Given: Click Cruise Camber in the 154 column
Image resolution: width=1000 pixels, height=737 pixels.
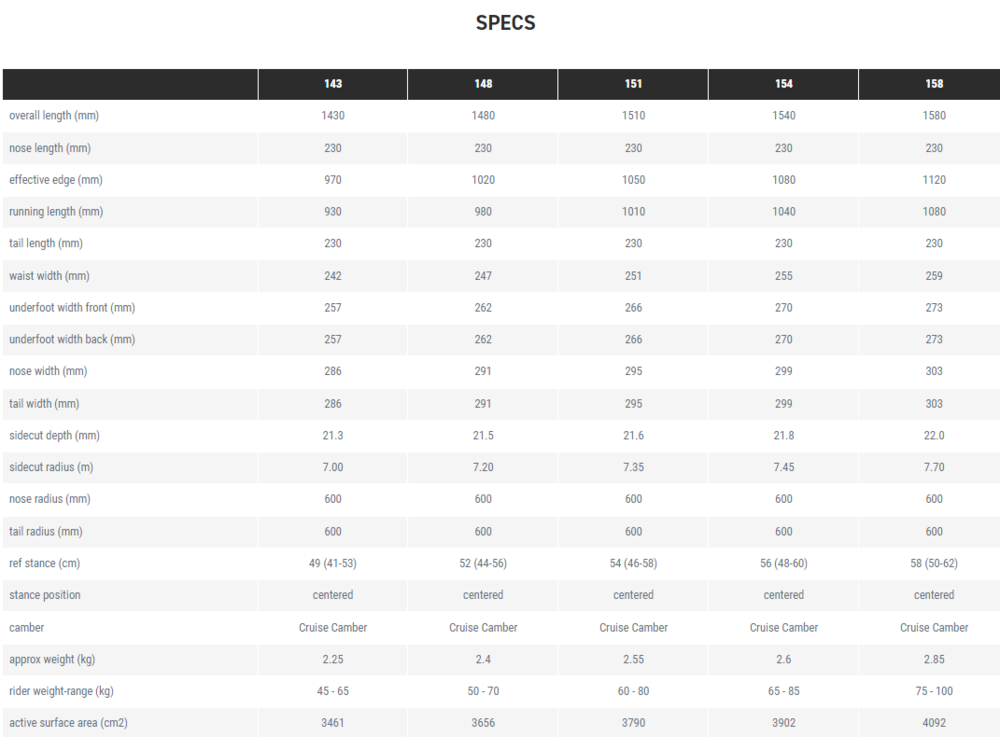Looking at the screenshot, I should coord(784,627).
